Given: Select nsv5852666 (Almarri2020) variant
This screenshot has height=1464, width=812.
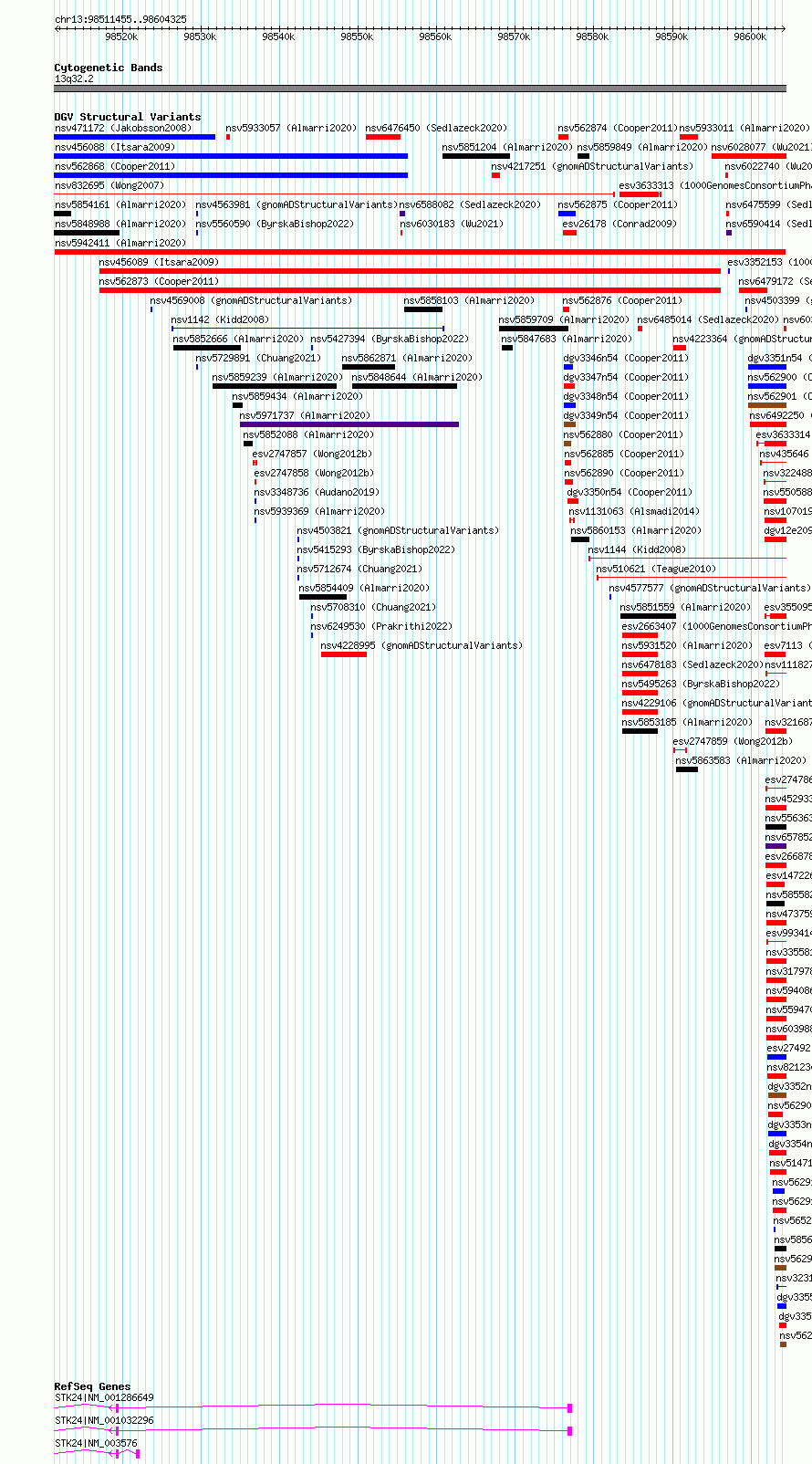Looking at the screenshot, I should pyautogui.click(x=238, y=339).
